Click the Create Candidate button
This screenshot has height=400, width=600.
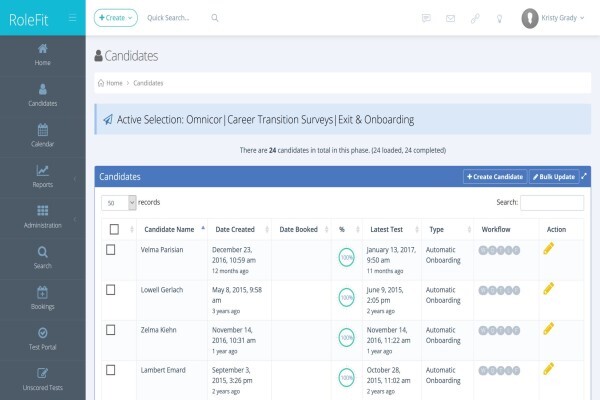coord(495,176)
